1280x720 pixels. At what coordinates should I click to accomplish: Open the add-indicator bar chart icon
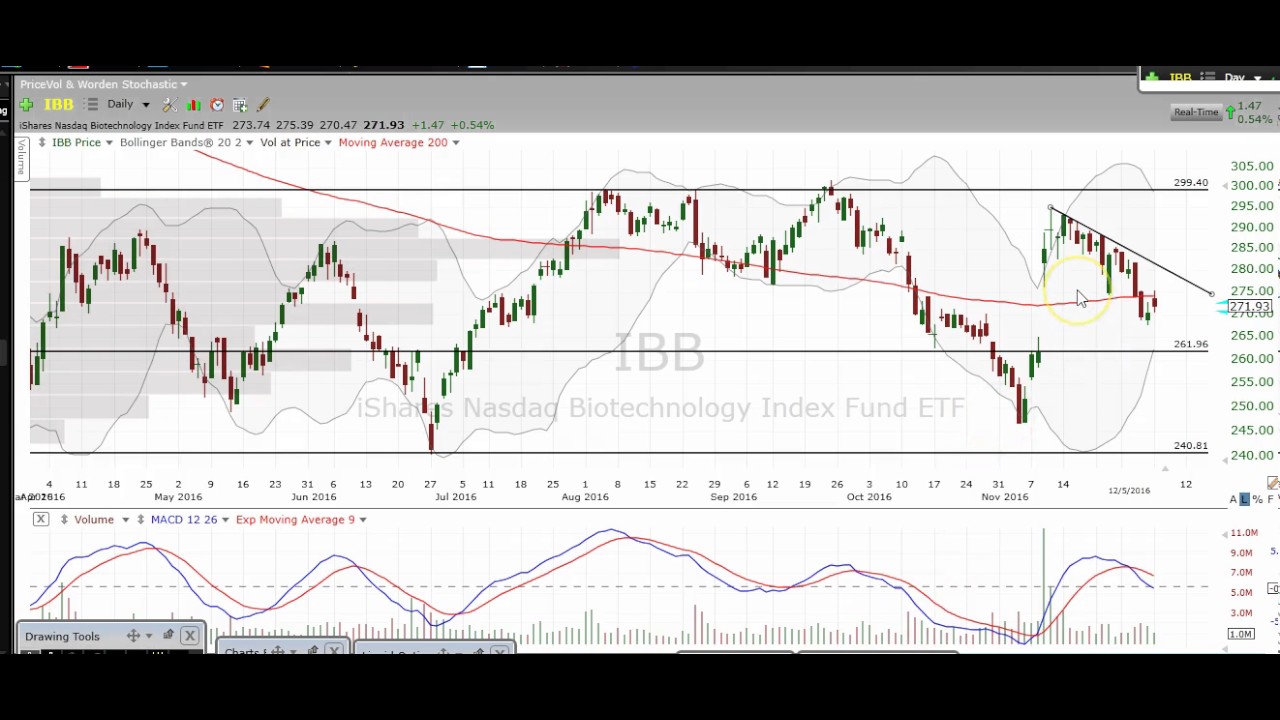[x=193, y=104]
